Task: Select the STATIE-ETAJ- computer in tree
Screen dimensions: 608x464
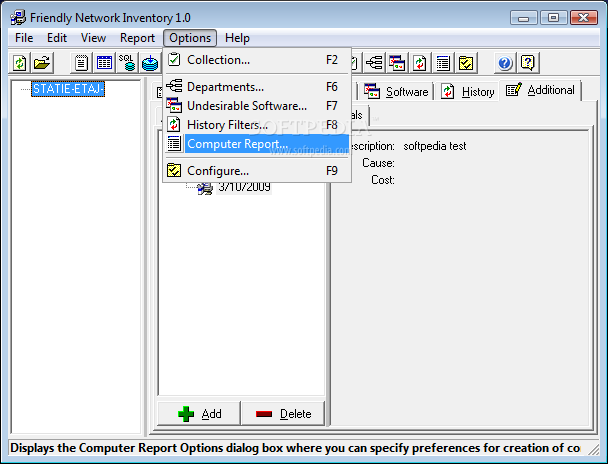Action: (x=68, y=89)
